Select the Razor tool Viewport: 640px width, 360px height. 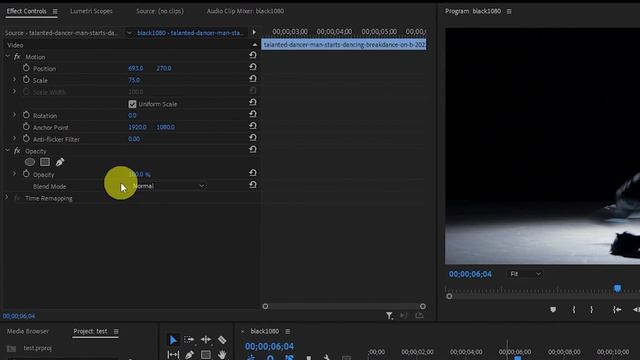pos(222,340)
